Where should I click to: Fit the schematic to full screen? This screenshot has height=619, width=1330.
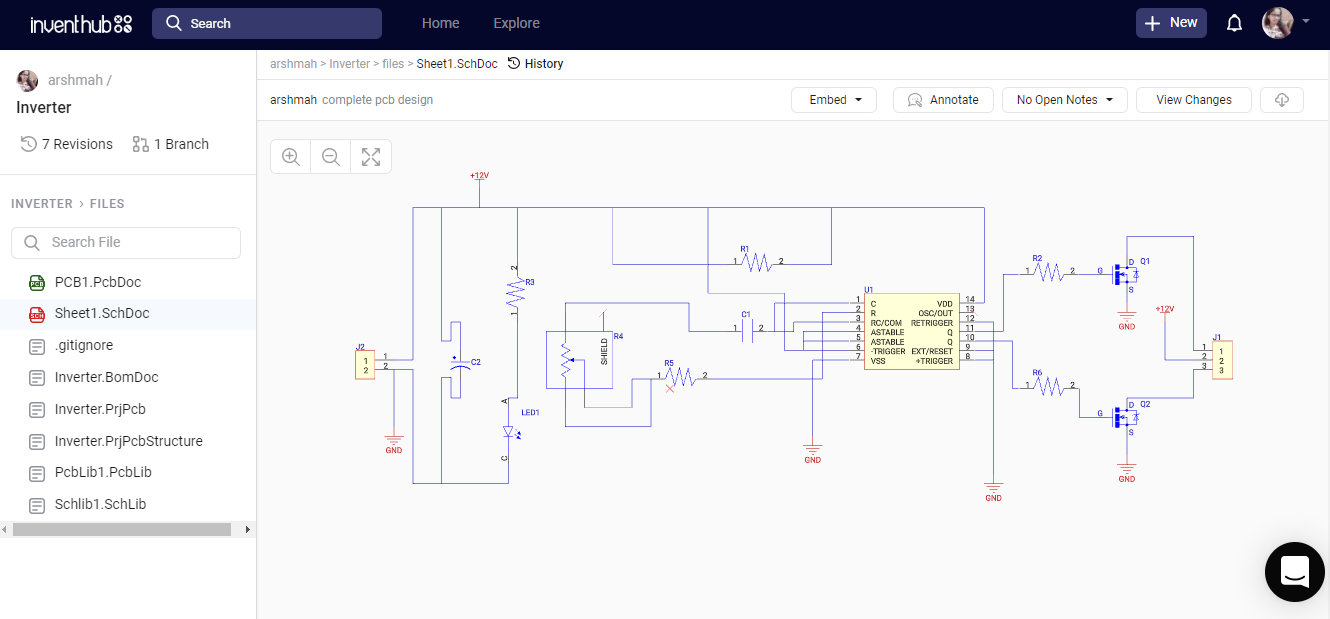[370, 156]
